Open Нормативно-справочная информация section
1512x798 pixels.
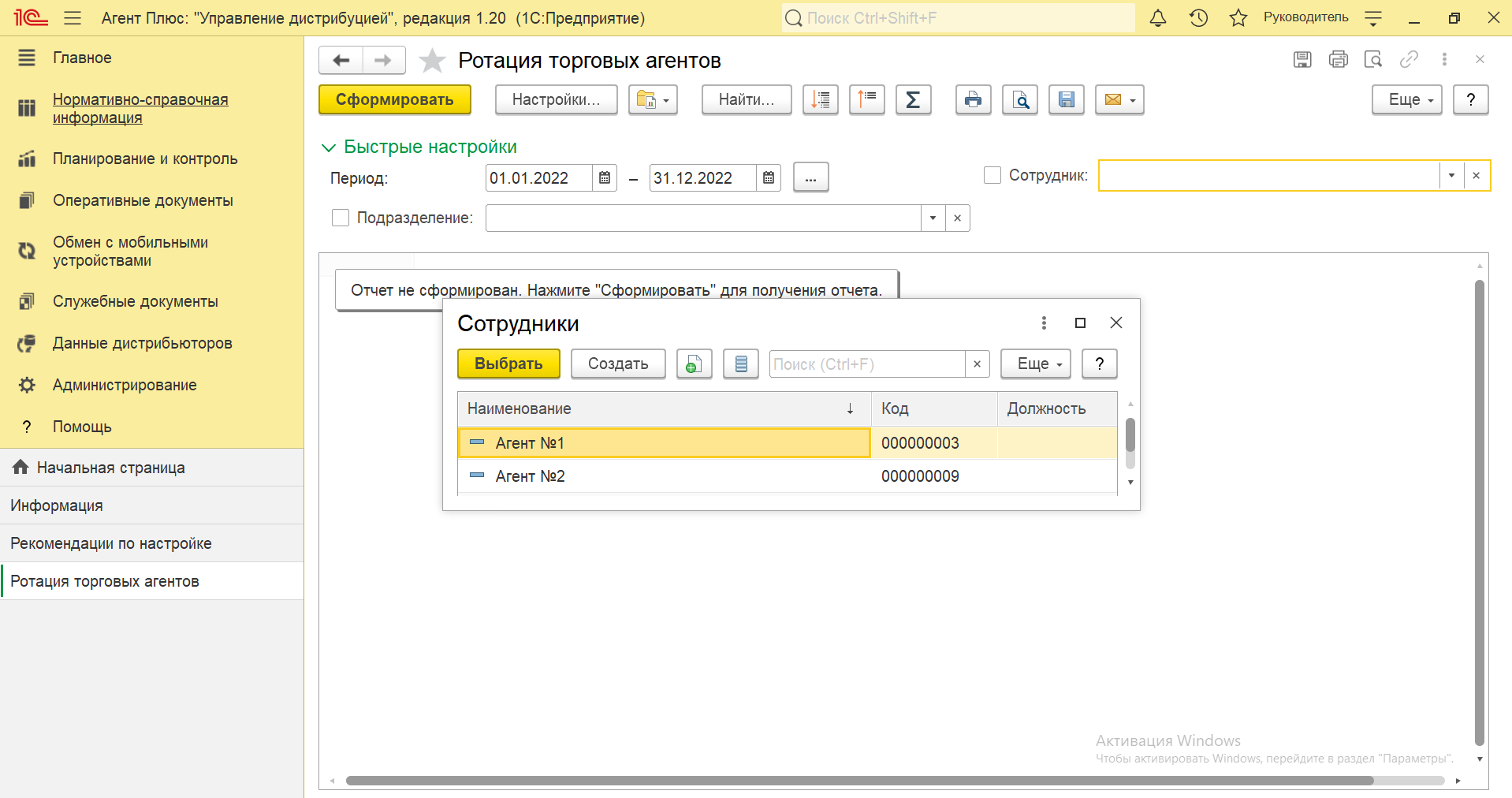click(x=140, y=108)
